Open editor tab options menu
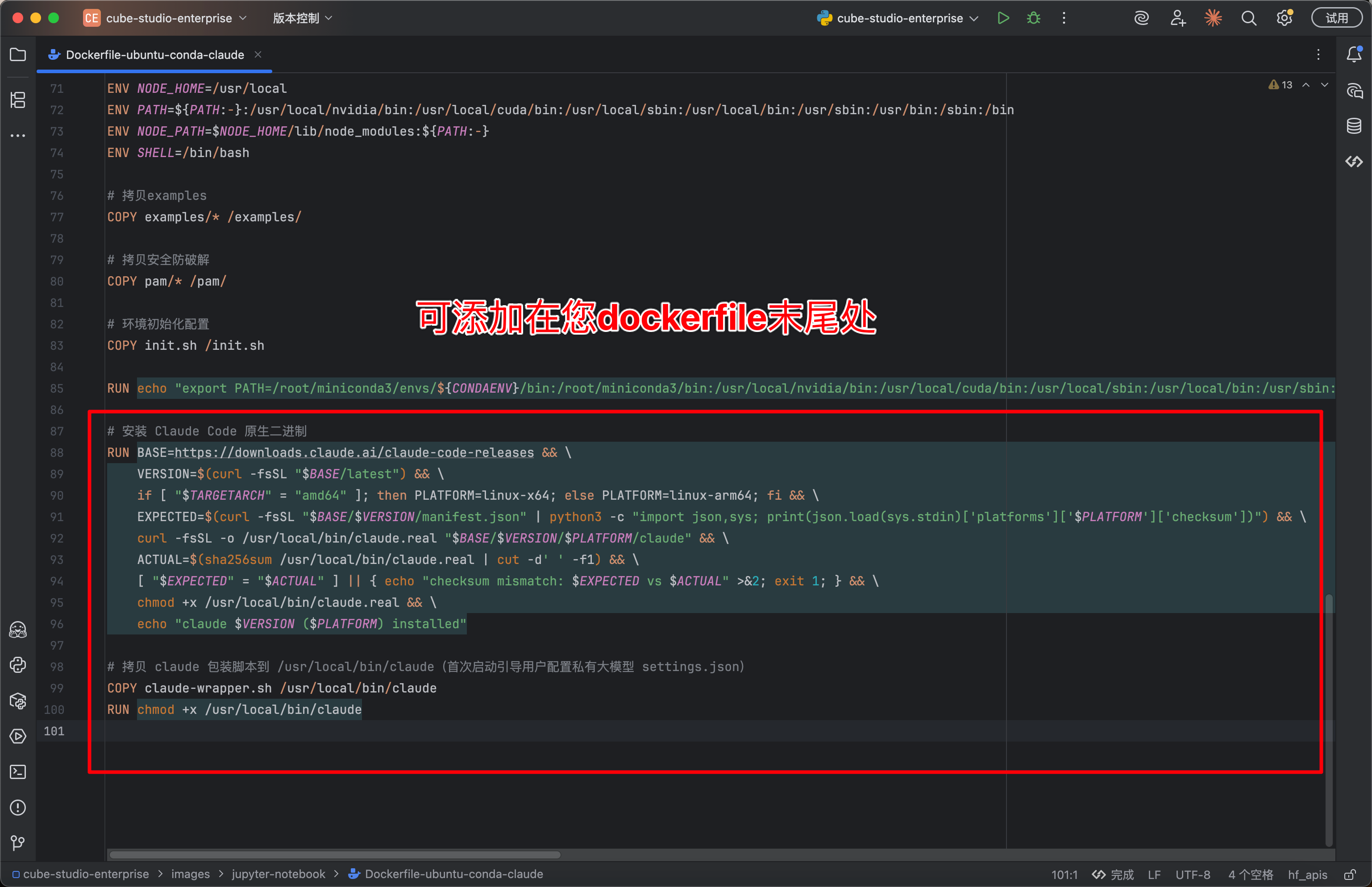The image size is (1372, 887). click(1318, 55)
